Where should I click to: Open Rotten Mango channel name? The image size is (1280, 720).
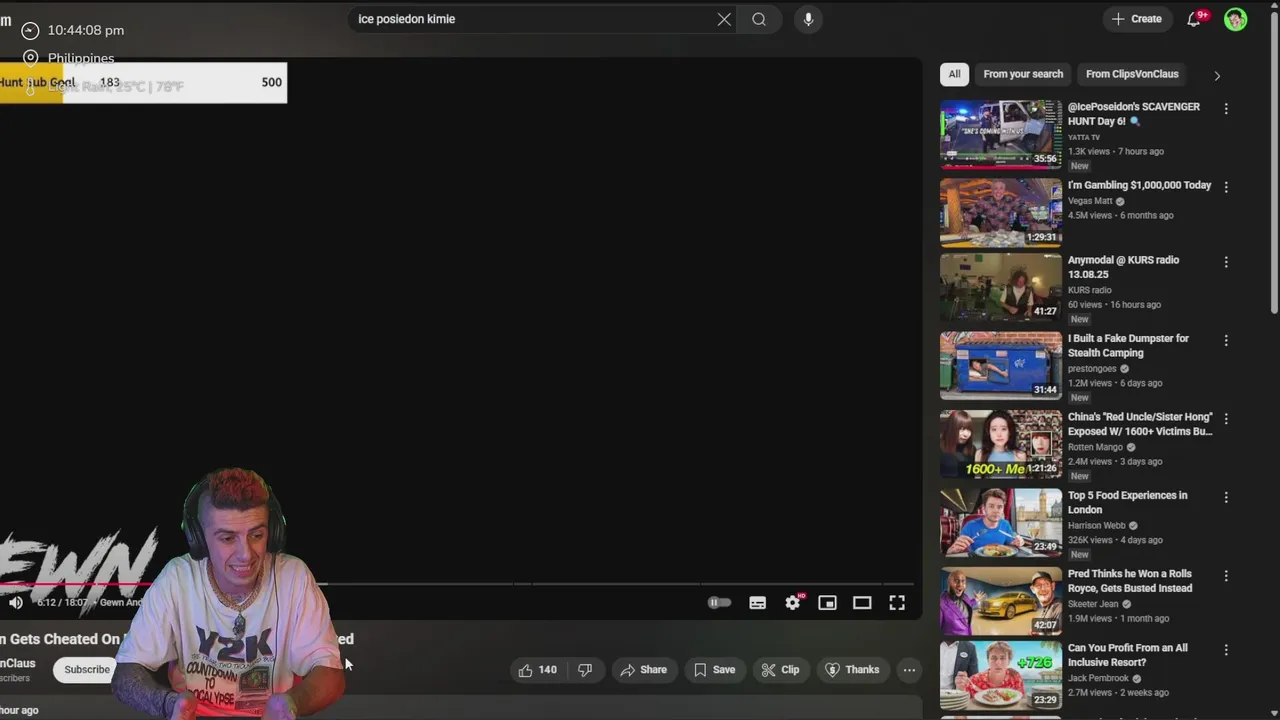click(x=1095, y=447)
